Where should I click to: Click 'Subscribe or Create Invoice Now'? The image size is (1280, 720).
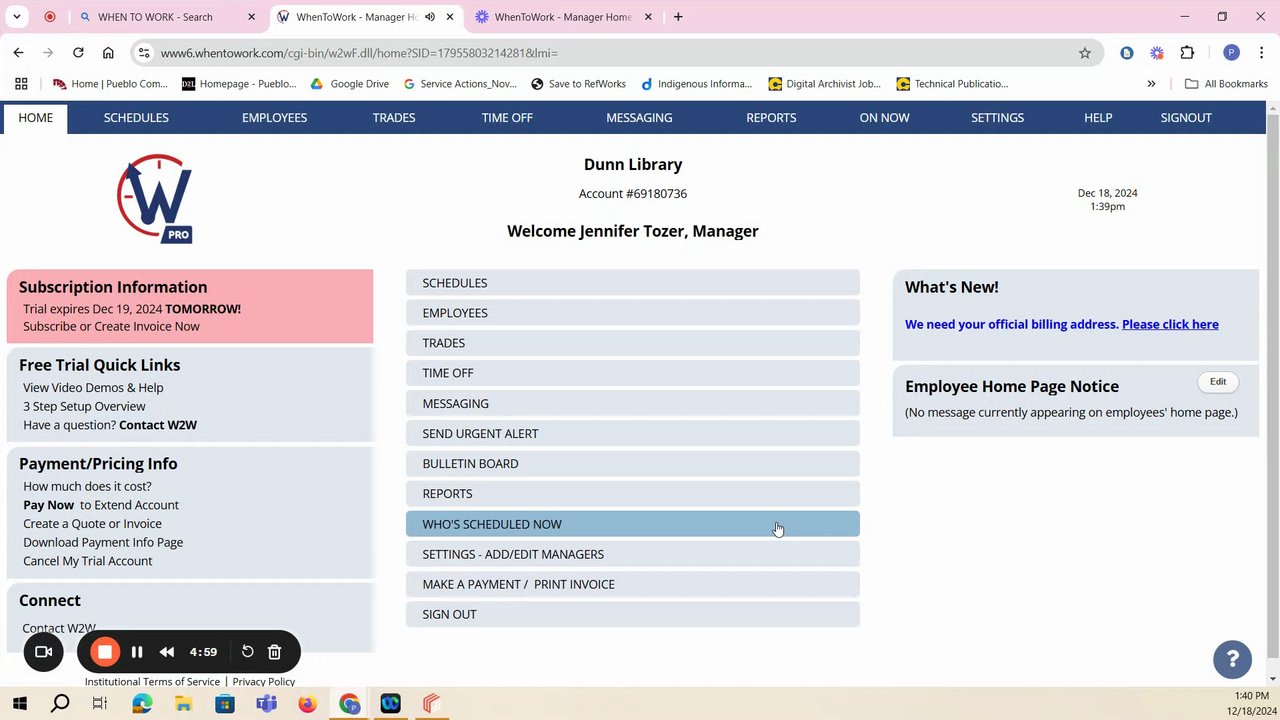[x=111, y=327]
